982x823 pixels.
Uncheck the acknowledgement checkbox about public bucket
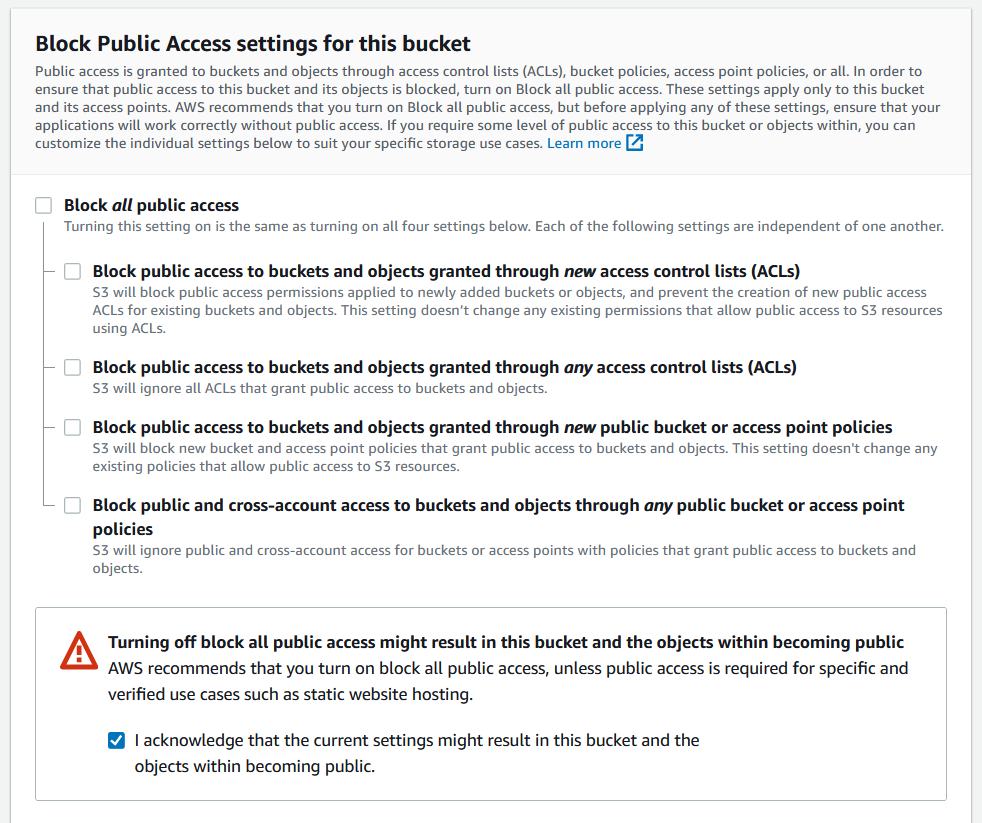pos(116,740)
